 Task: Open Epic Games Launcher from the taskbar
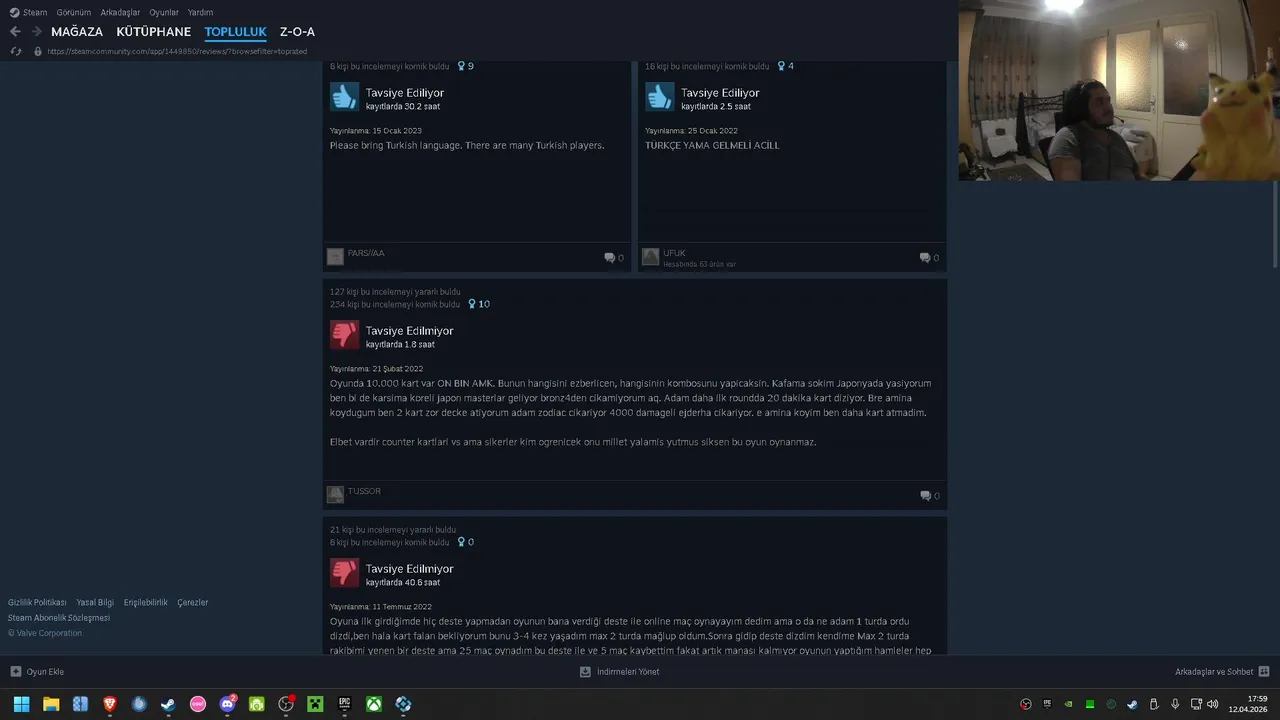click(x=344, y=704)
